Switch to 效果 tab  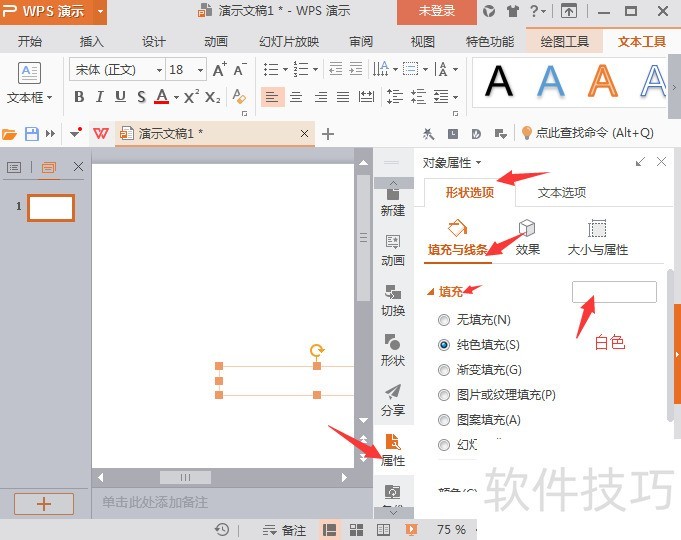point(527,237)
